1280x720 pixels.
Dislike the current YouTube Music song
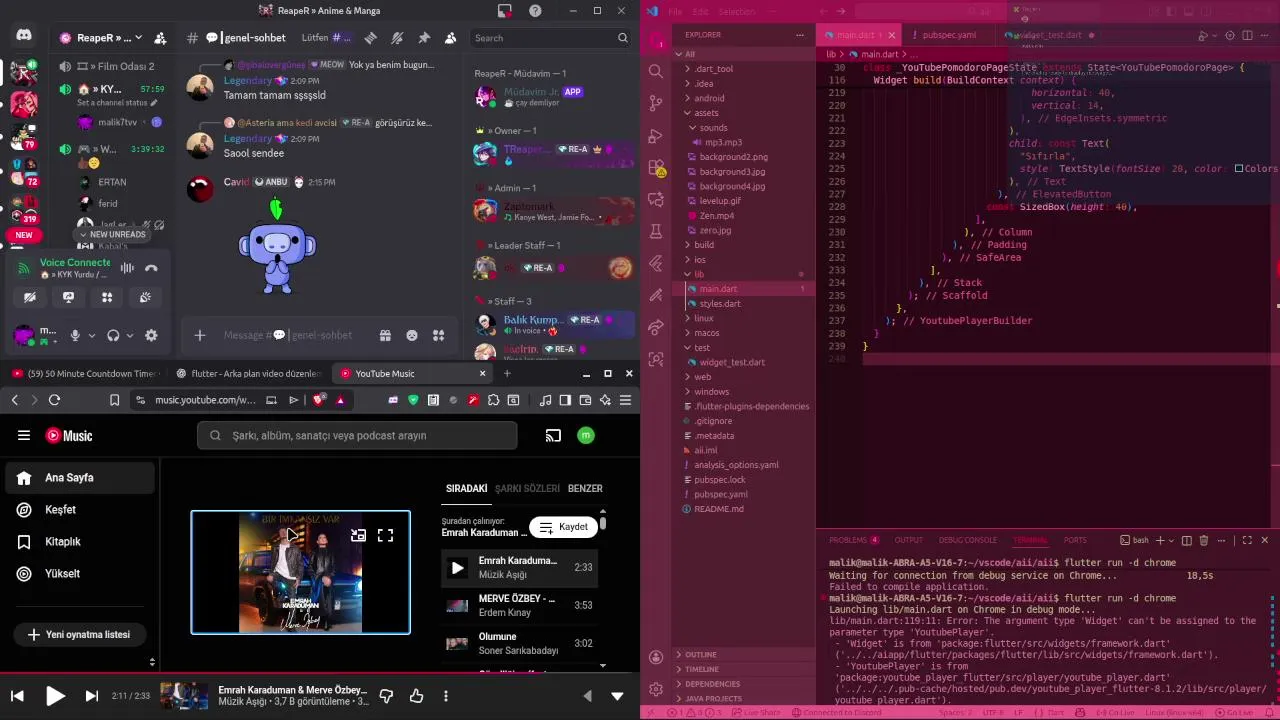pyautogui.click(x=386, y=696)
